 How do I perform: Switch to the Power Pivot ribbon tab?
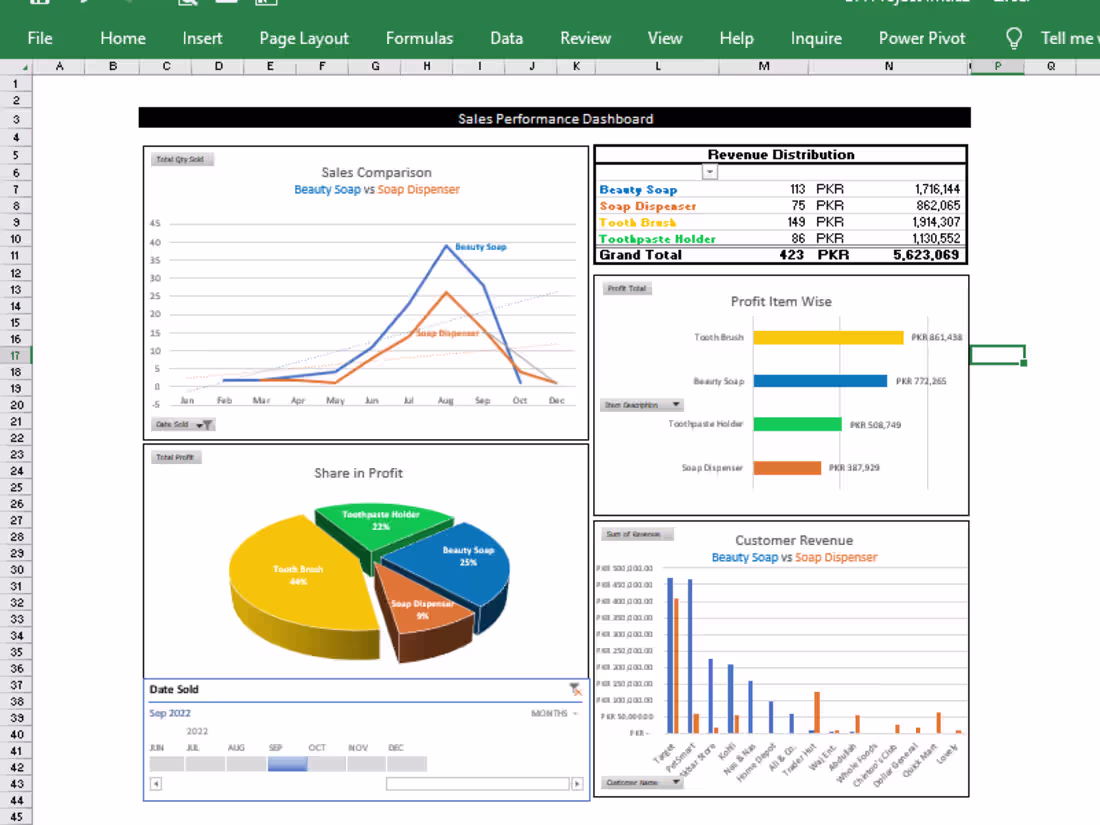[x=922, y=38]
